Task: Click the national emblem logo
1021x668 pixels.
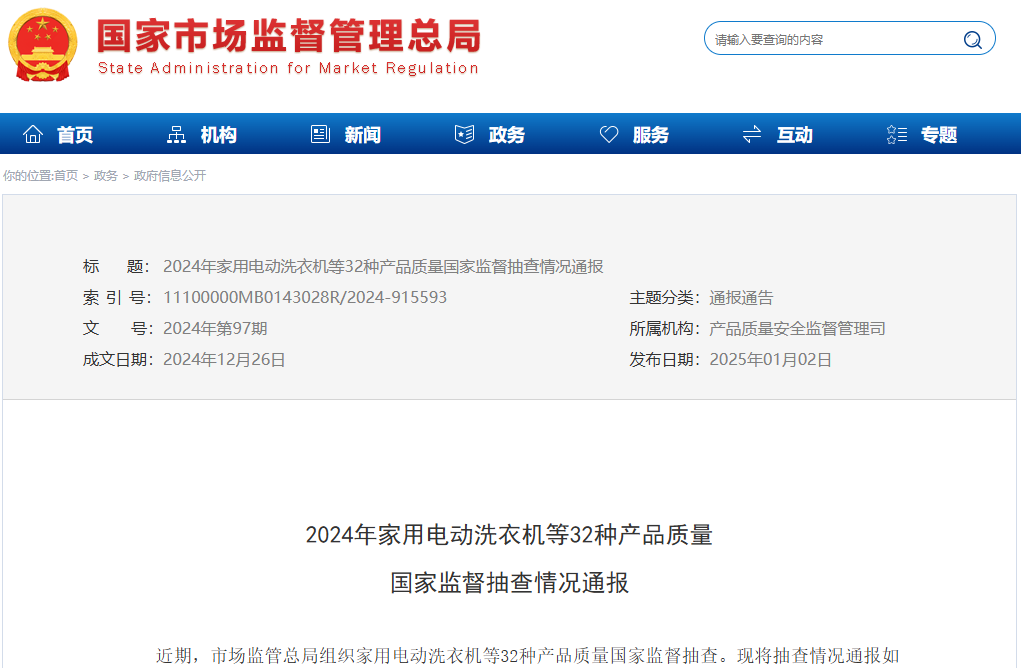Action: [x=42, y=44]
